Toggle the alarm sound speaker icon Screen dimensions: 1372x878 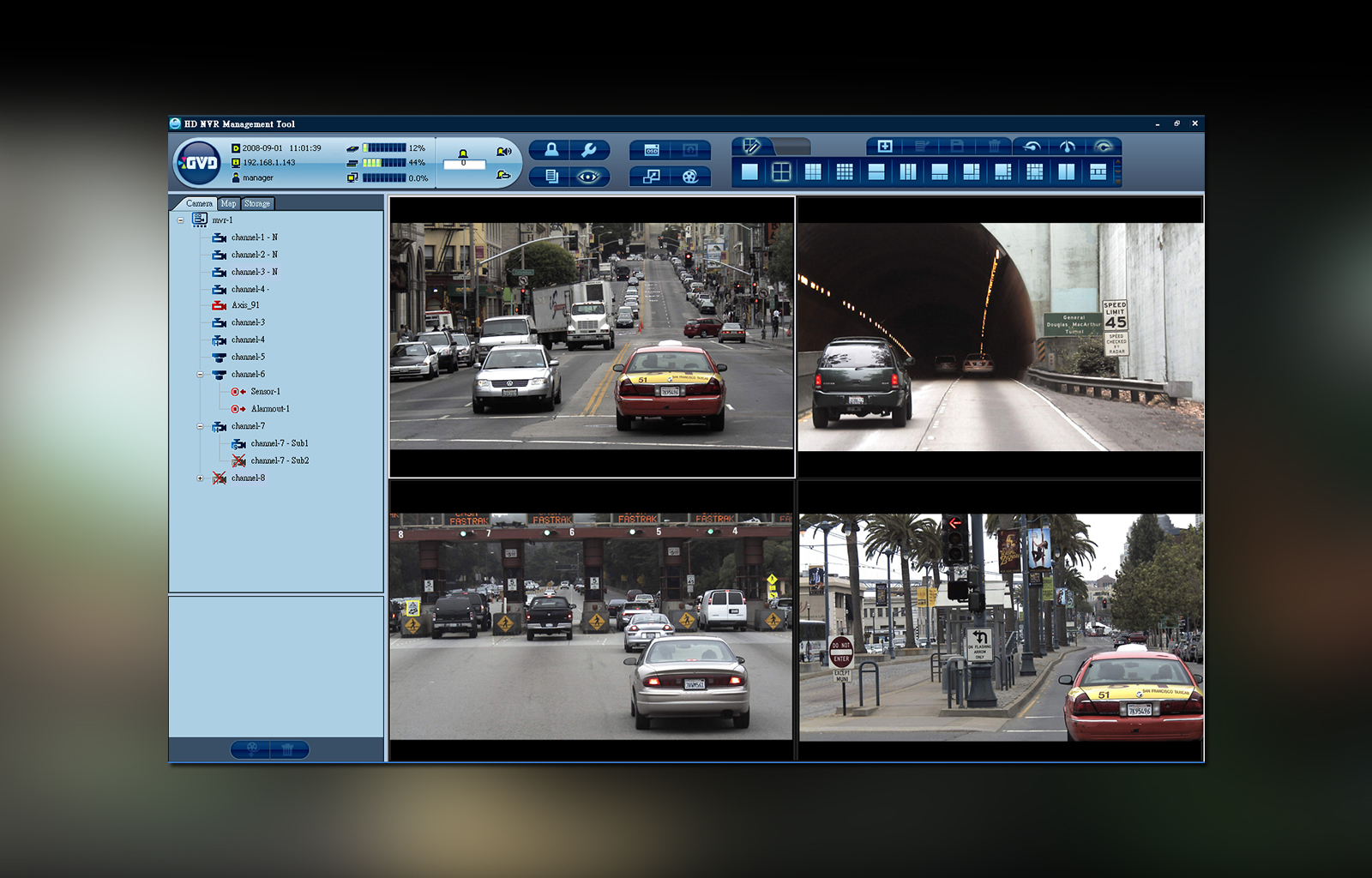[503, 152]
